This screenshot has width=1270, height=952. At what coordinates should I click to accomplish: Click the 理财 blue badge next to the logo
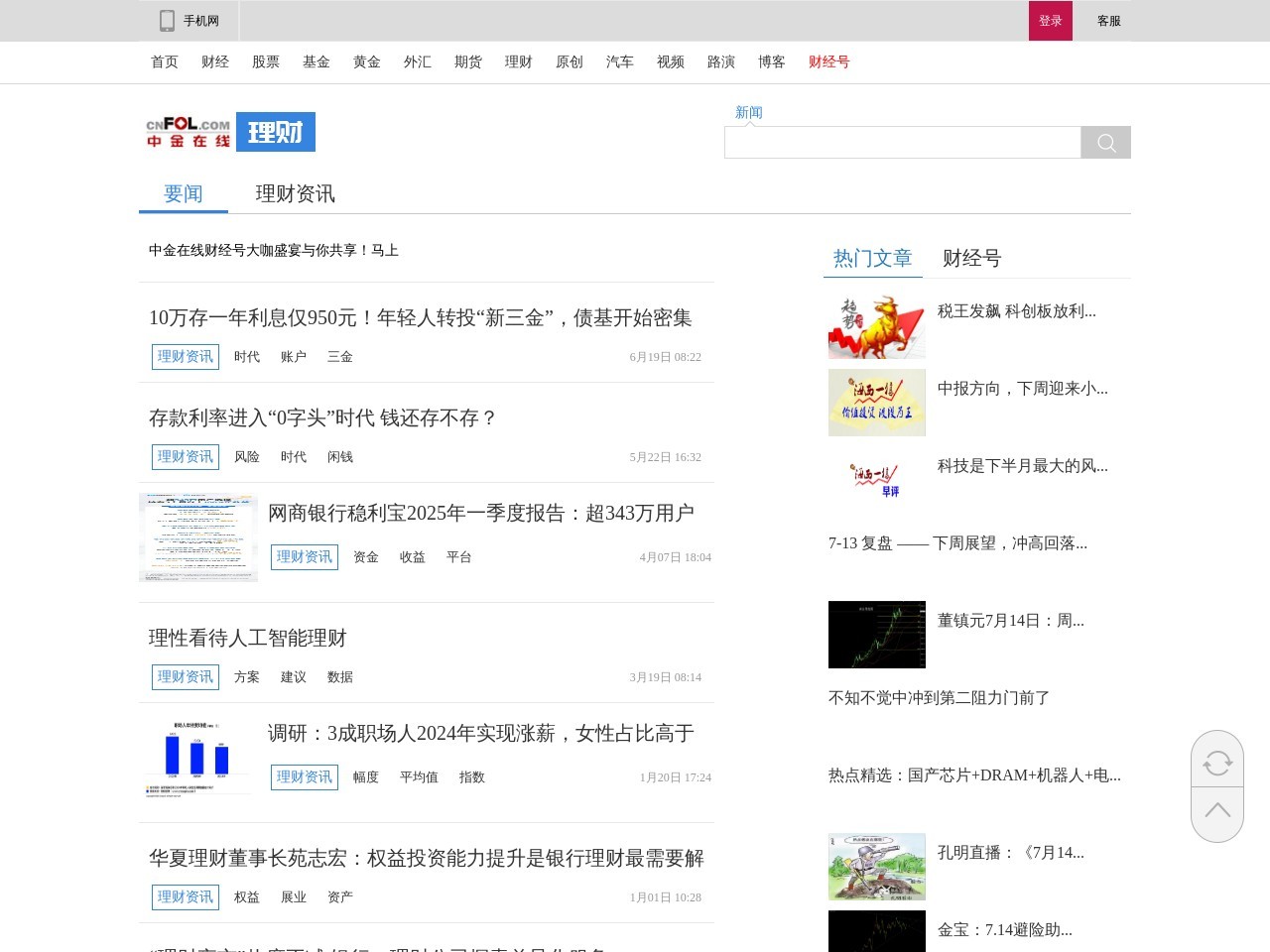277,131
